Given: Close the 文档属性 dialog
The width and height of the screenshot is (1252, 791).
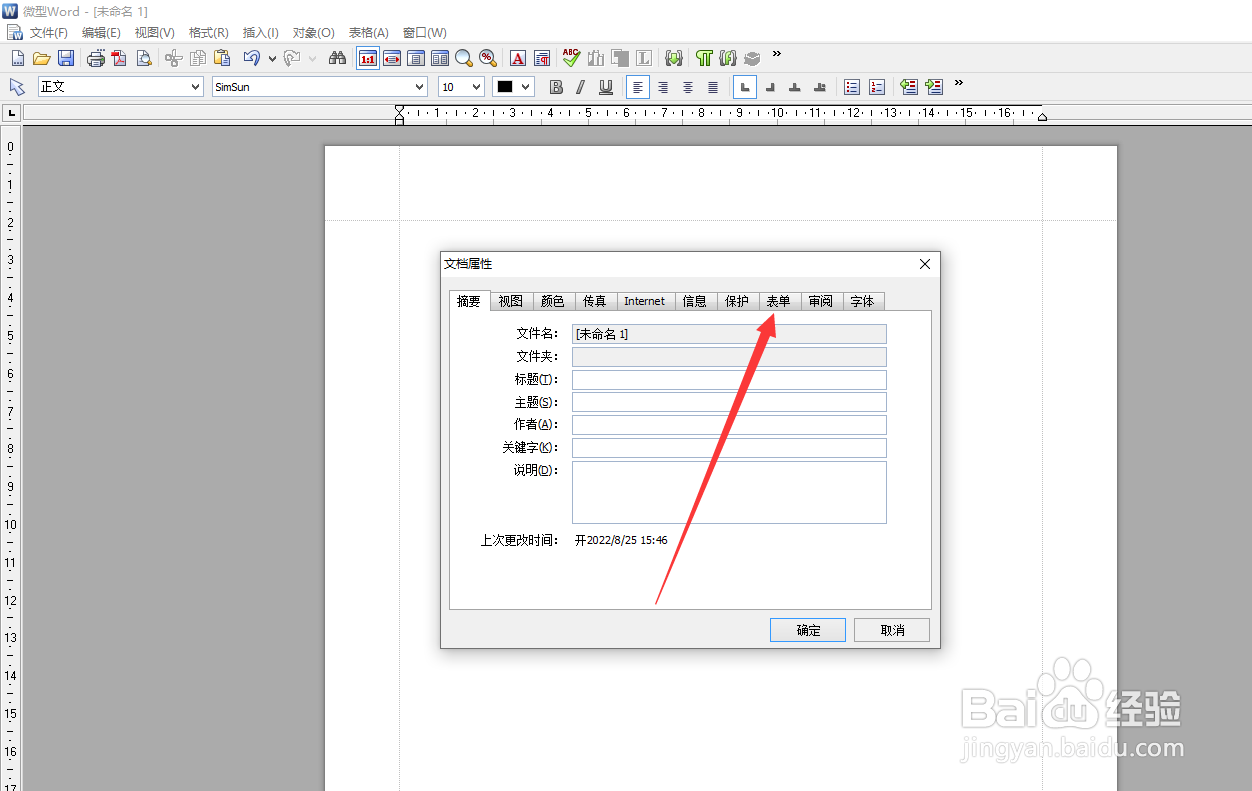Looking at the screenshot, I should tap(925, 264).
